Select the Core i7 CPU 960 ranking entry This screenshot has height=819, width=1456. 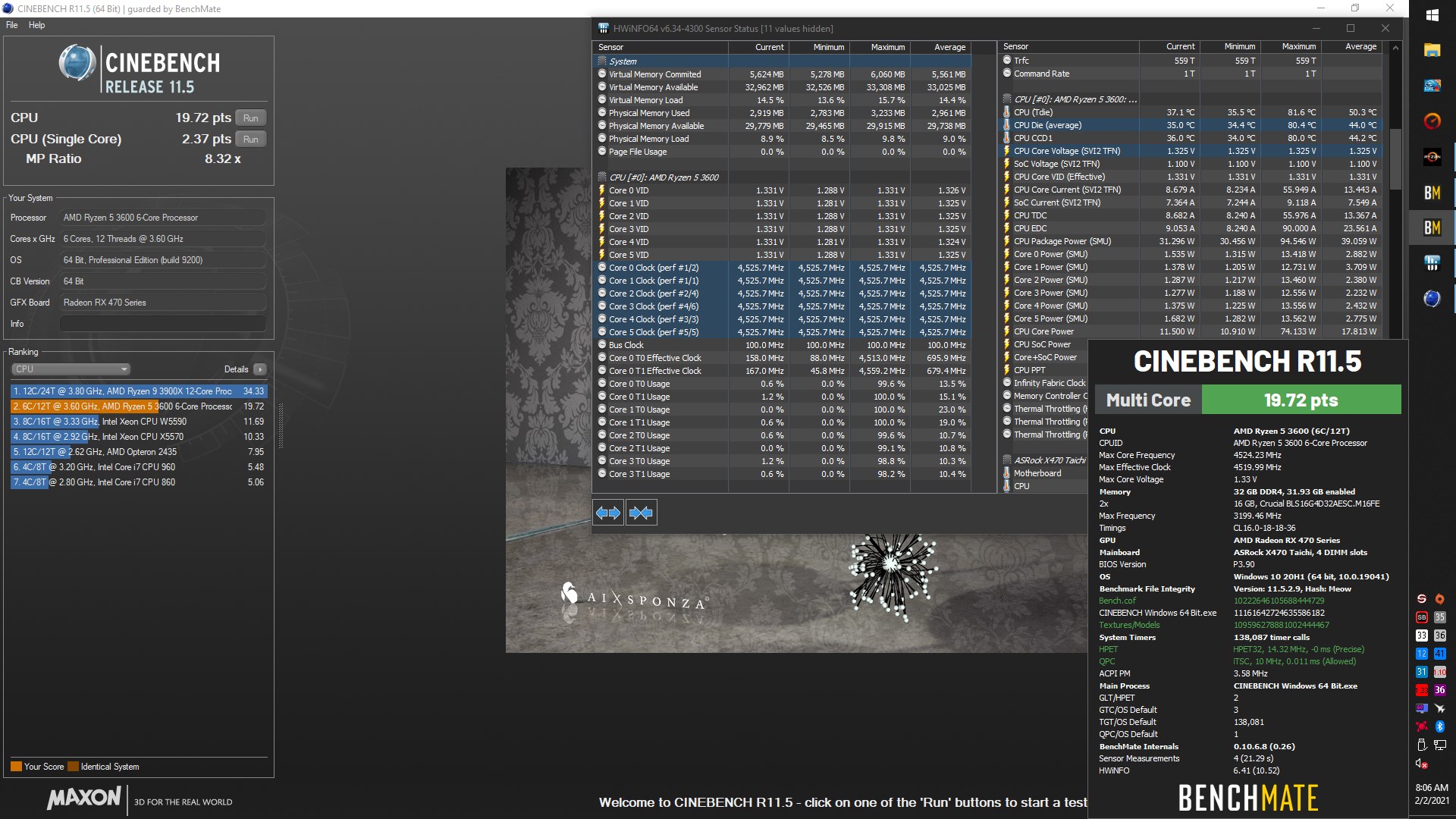pyautogui.click(x=139, y=467)
